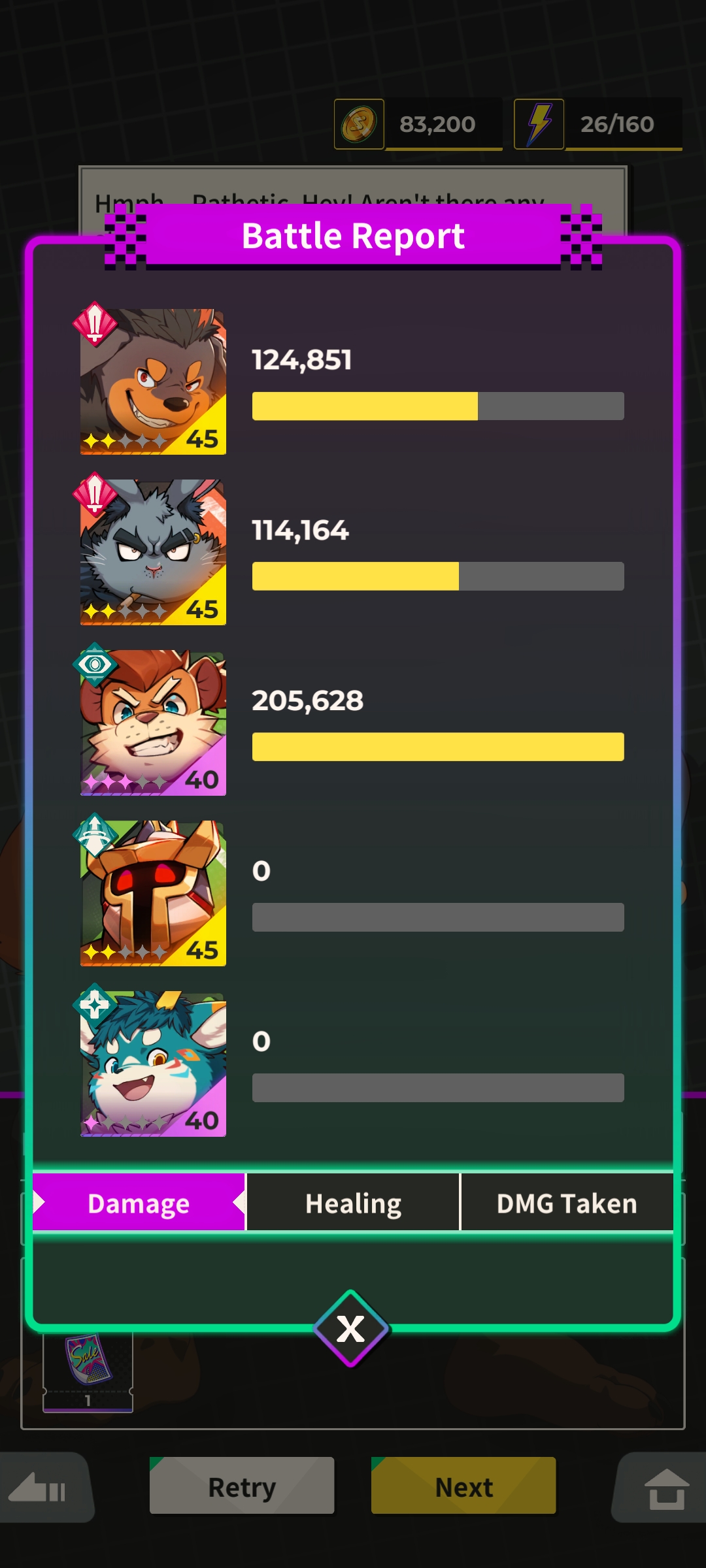Click the cross healer badge on the teal wolf

95,1005
